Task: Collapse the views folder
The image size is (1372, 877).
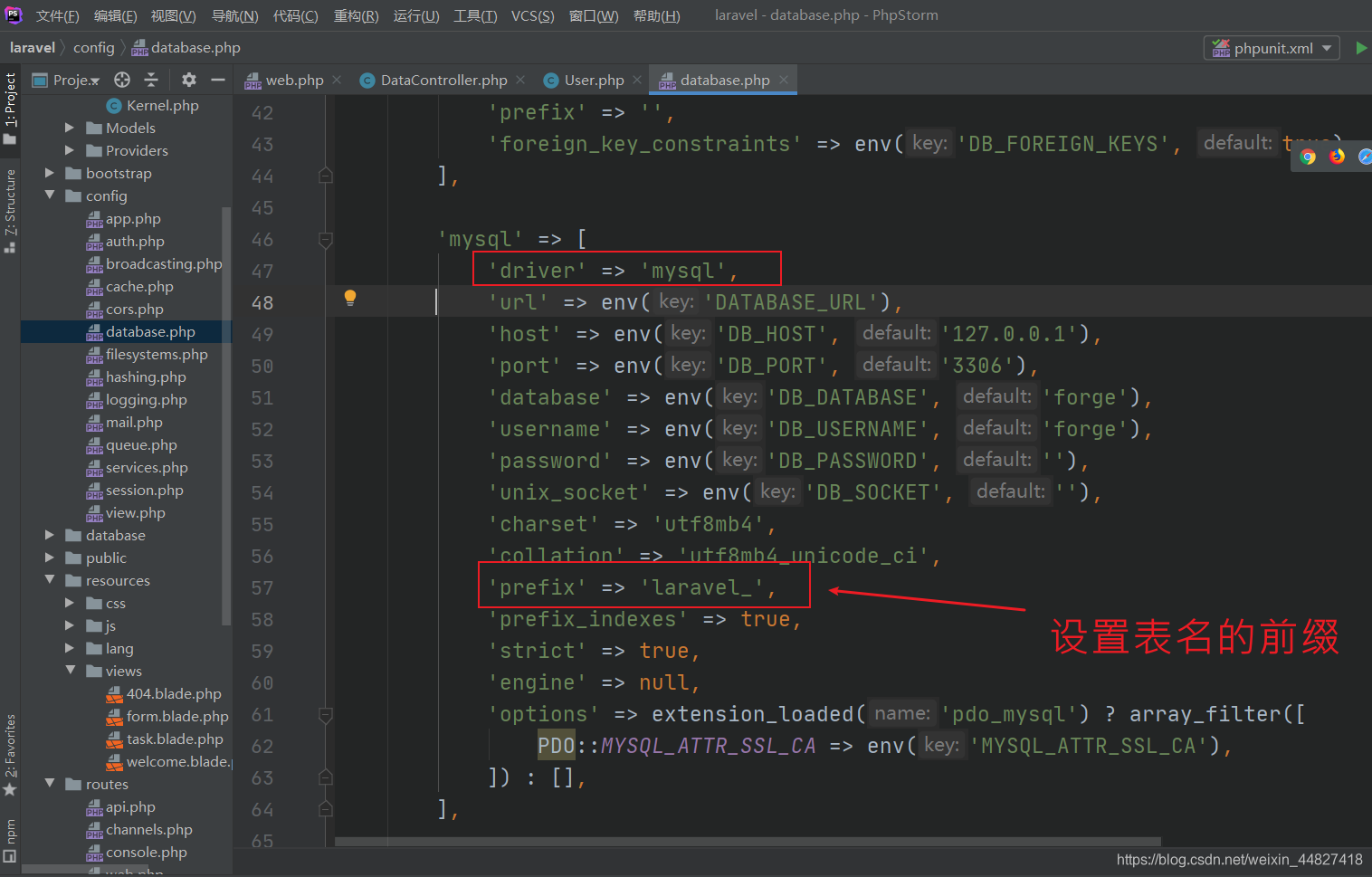Action: [70, 671]
